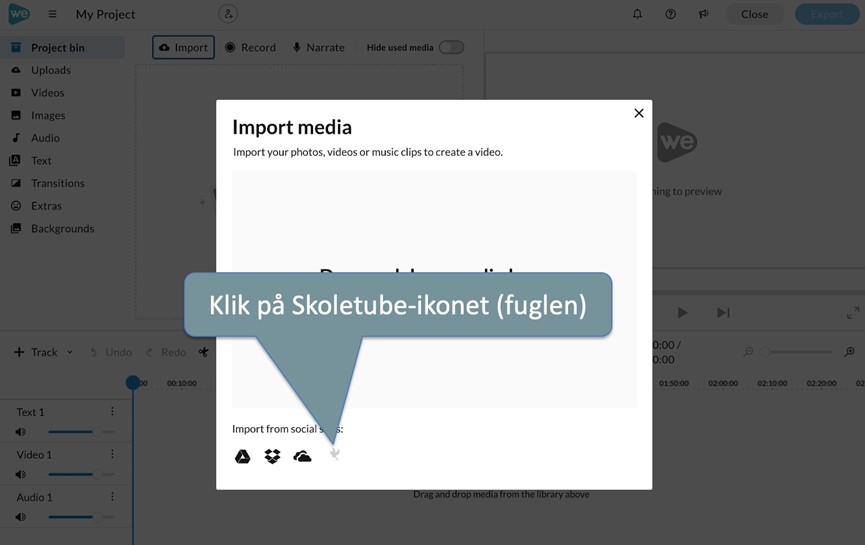865x545 pixels.
Task: Expand the Track dropdown arrow
Action: (70, 352)
